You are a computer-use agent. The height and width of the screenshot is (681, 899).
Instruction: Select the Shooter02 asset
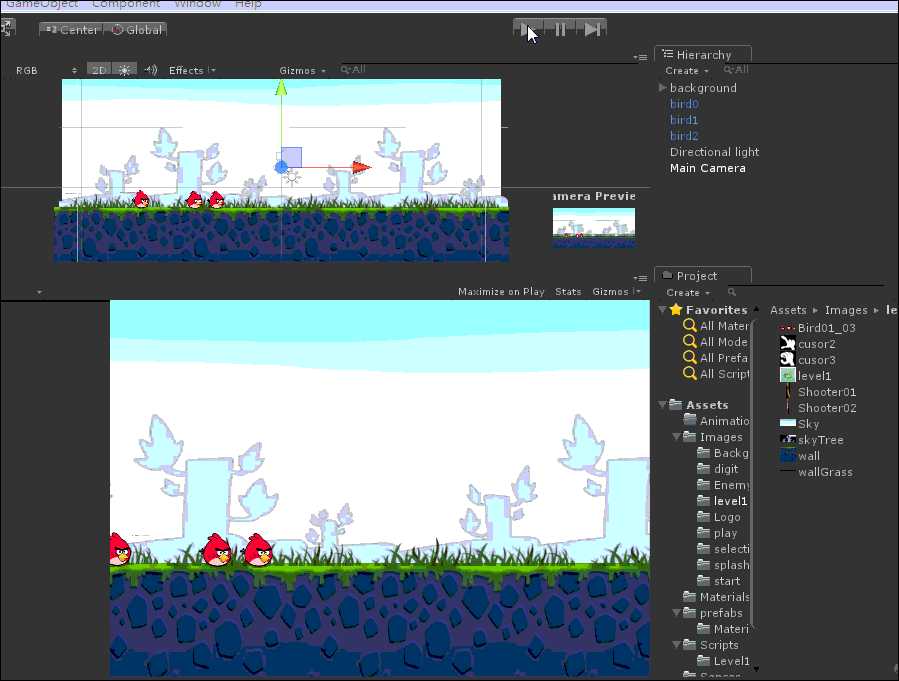819,408
